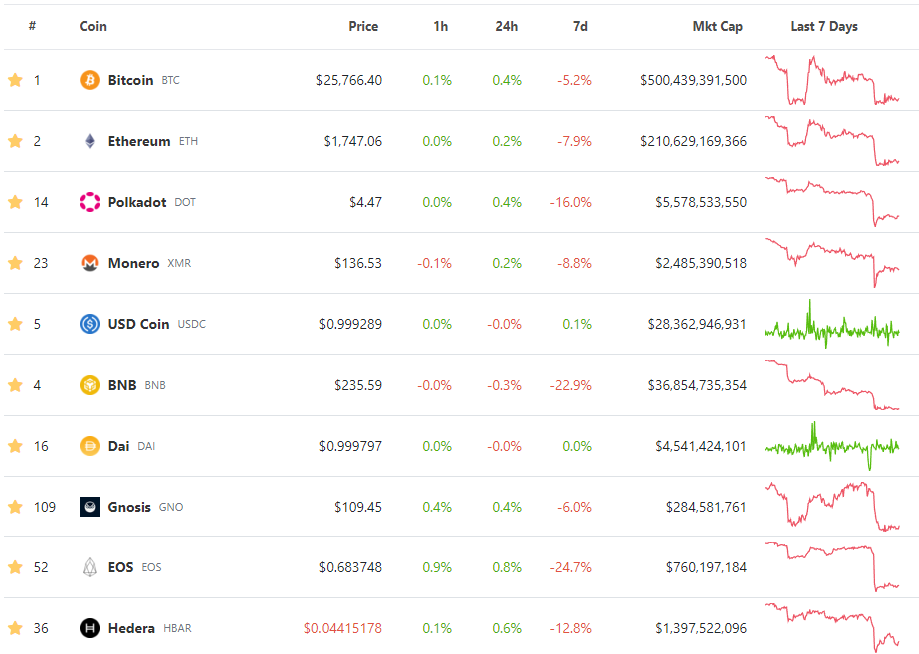This screenshot has height=654, width=919.
Task: Open the Bitcoin coin page link
Action: pos(130,80)
